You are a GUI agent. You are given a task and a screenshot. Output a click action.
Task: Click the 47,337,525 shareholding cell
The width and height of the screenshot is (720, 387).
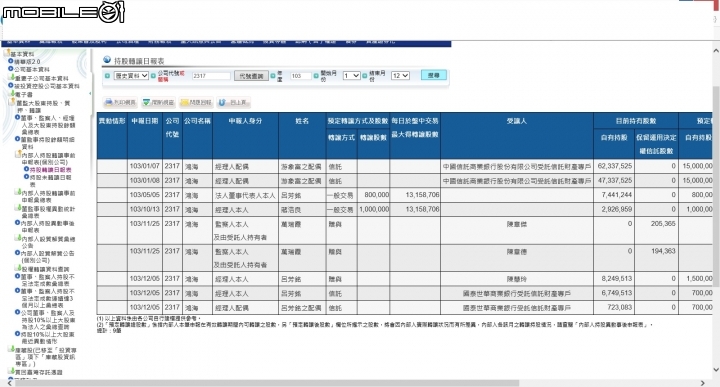point(614,180)
